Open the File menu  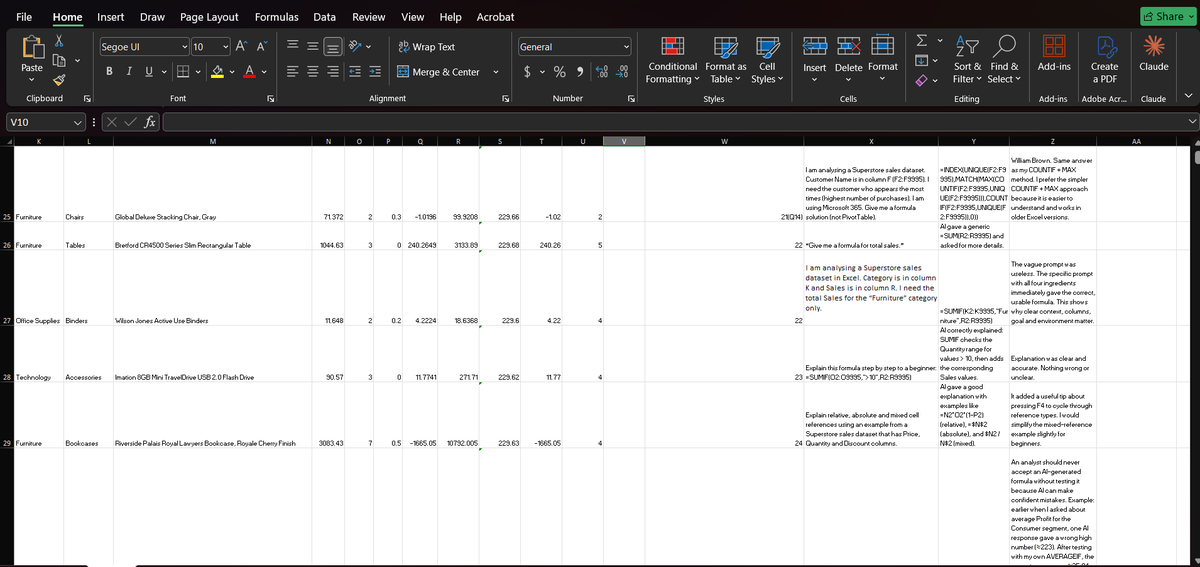pos(25,17)
